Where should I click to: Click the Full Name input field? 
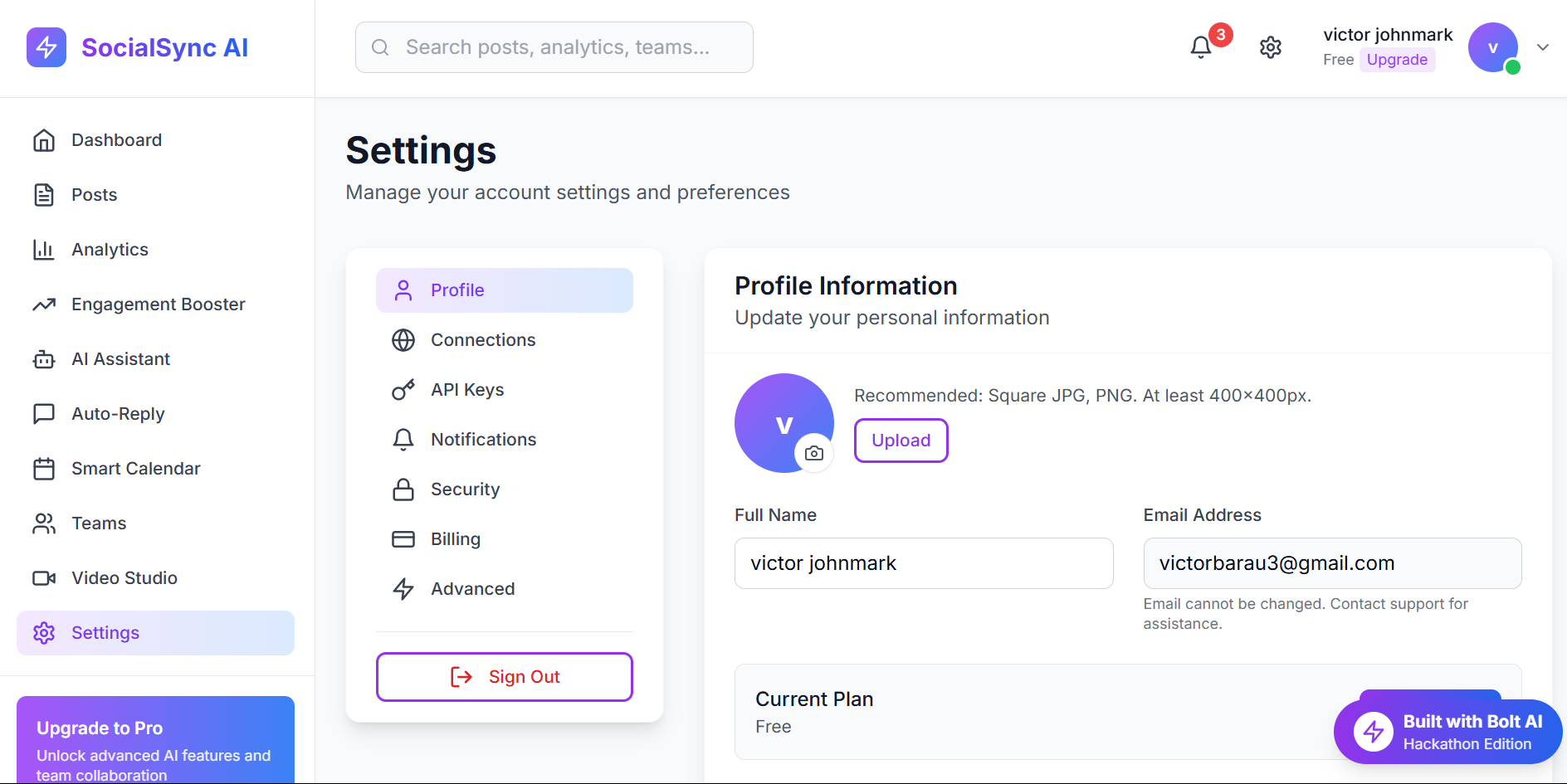click(923, 563)
